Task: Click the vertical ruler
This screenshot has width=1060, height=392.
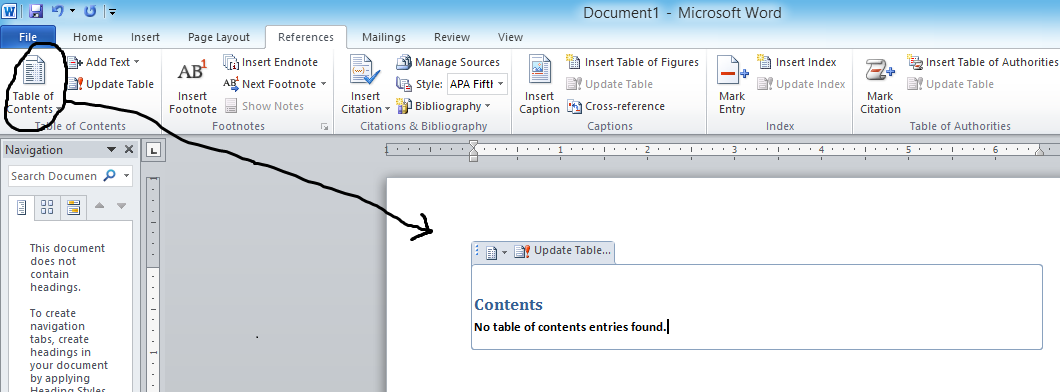Action: pyautogui.click(x=153, y=284)
